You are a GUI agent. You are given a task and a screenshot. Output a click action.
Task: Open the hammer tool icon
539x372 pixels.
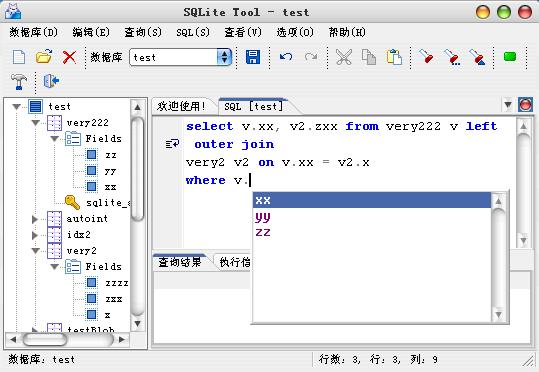tap(19, 81)
